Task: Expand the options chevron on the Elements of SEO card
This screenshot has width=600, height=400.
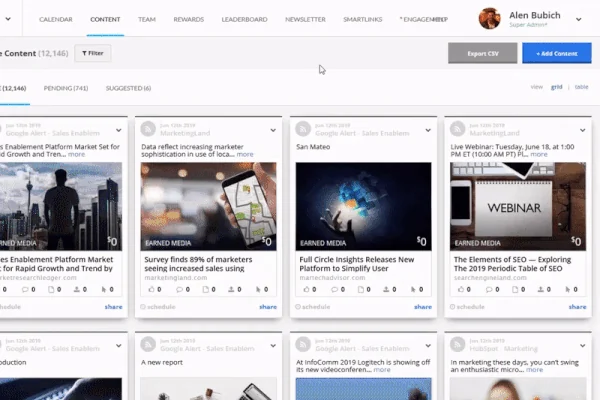Action: 582,131
